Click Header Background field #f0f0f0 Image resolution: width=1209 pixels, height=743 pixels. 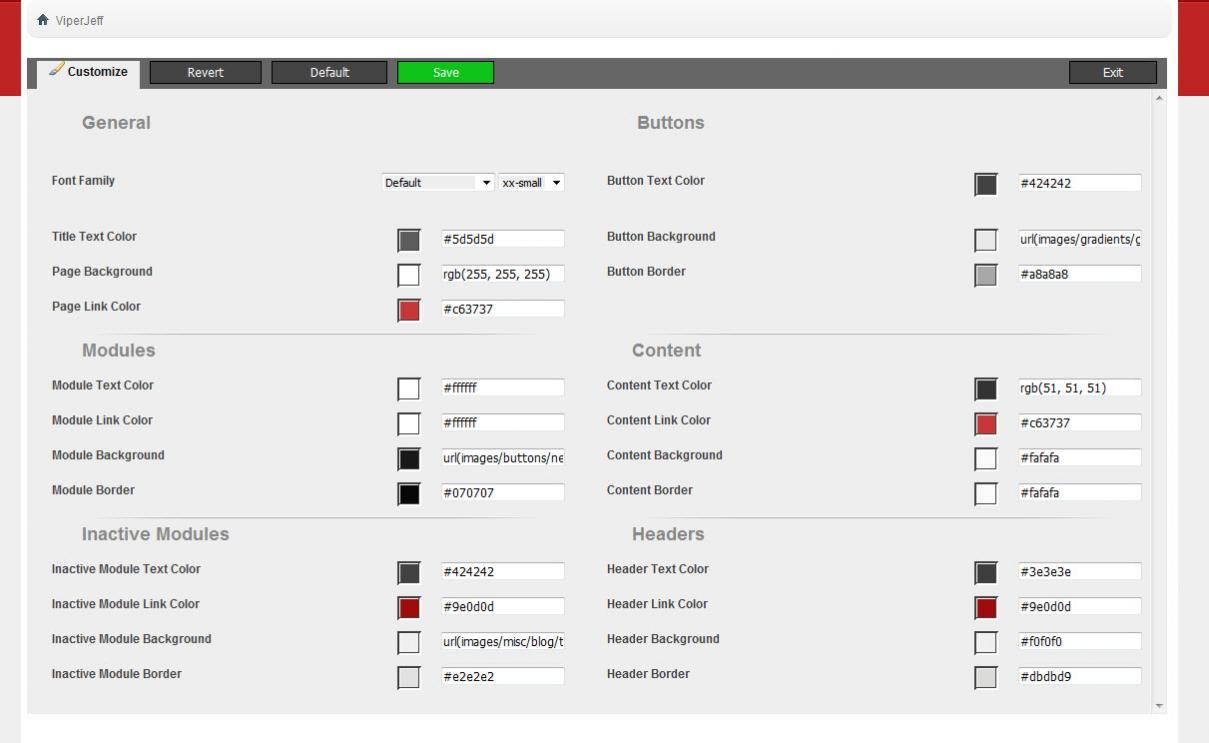tap(1079, 642)
